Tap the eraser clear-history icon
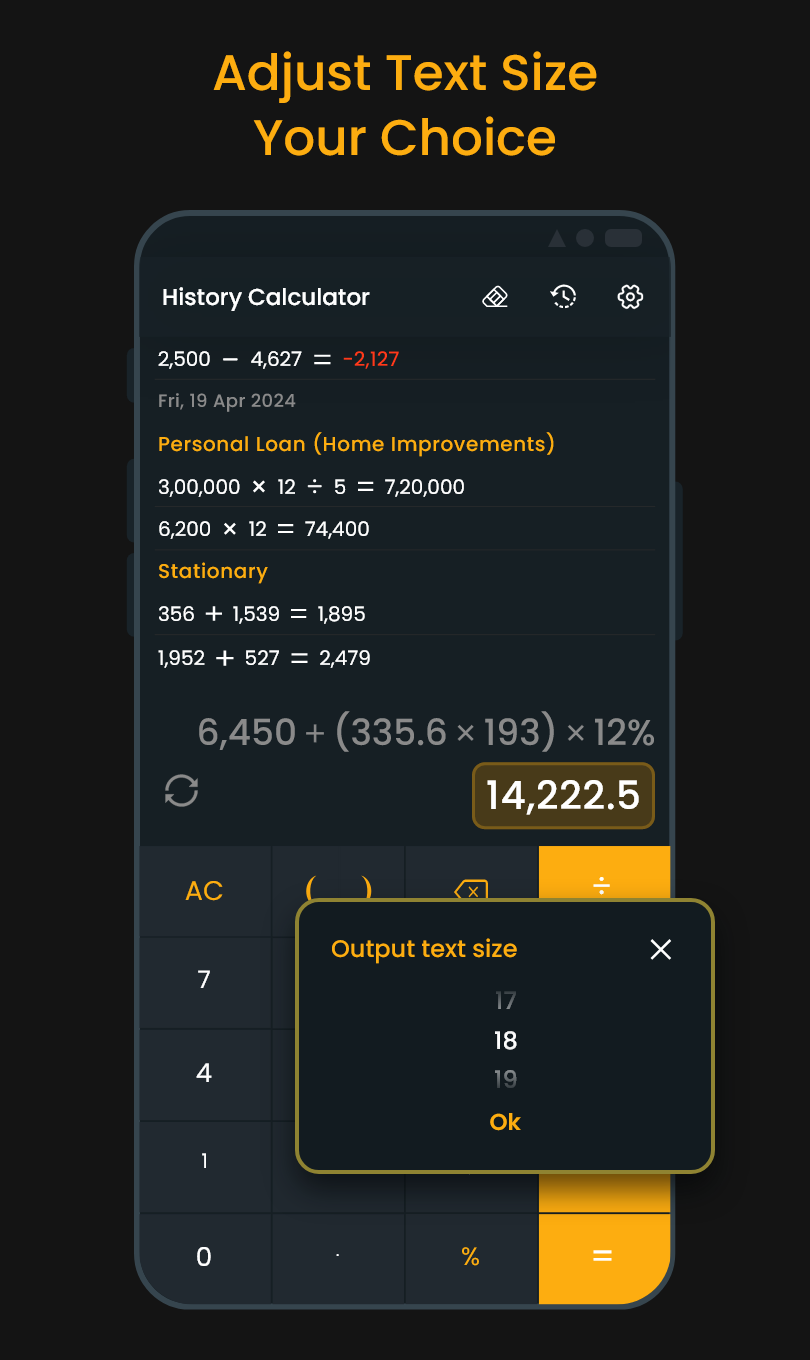This screenshot has height=1360, width=810. [495, 297]
